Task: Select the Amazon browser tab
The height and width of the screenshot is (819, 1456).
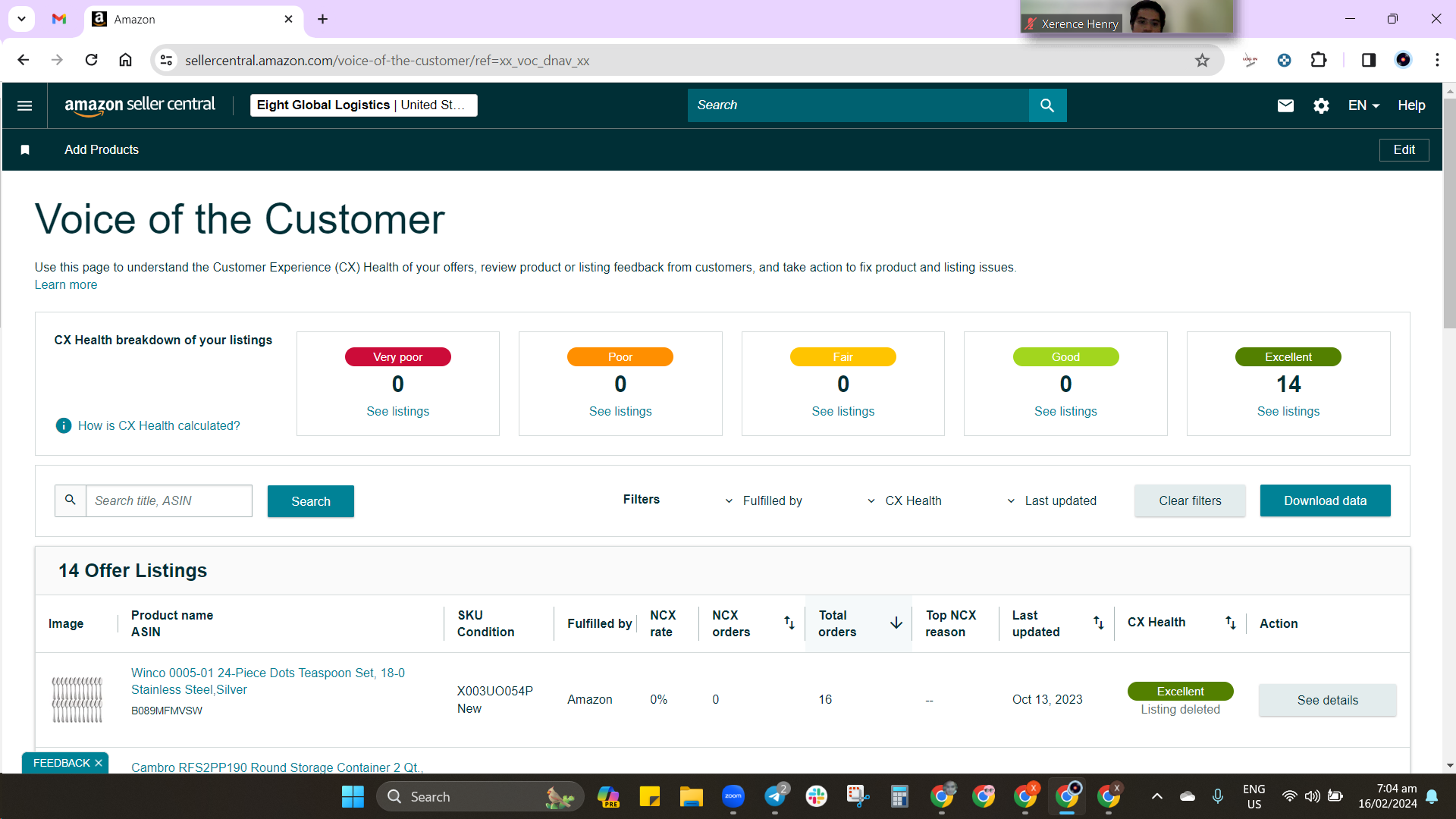Action: point(193,19)
